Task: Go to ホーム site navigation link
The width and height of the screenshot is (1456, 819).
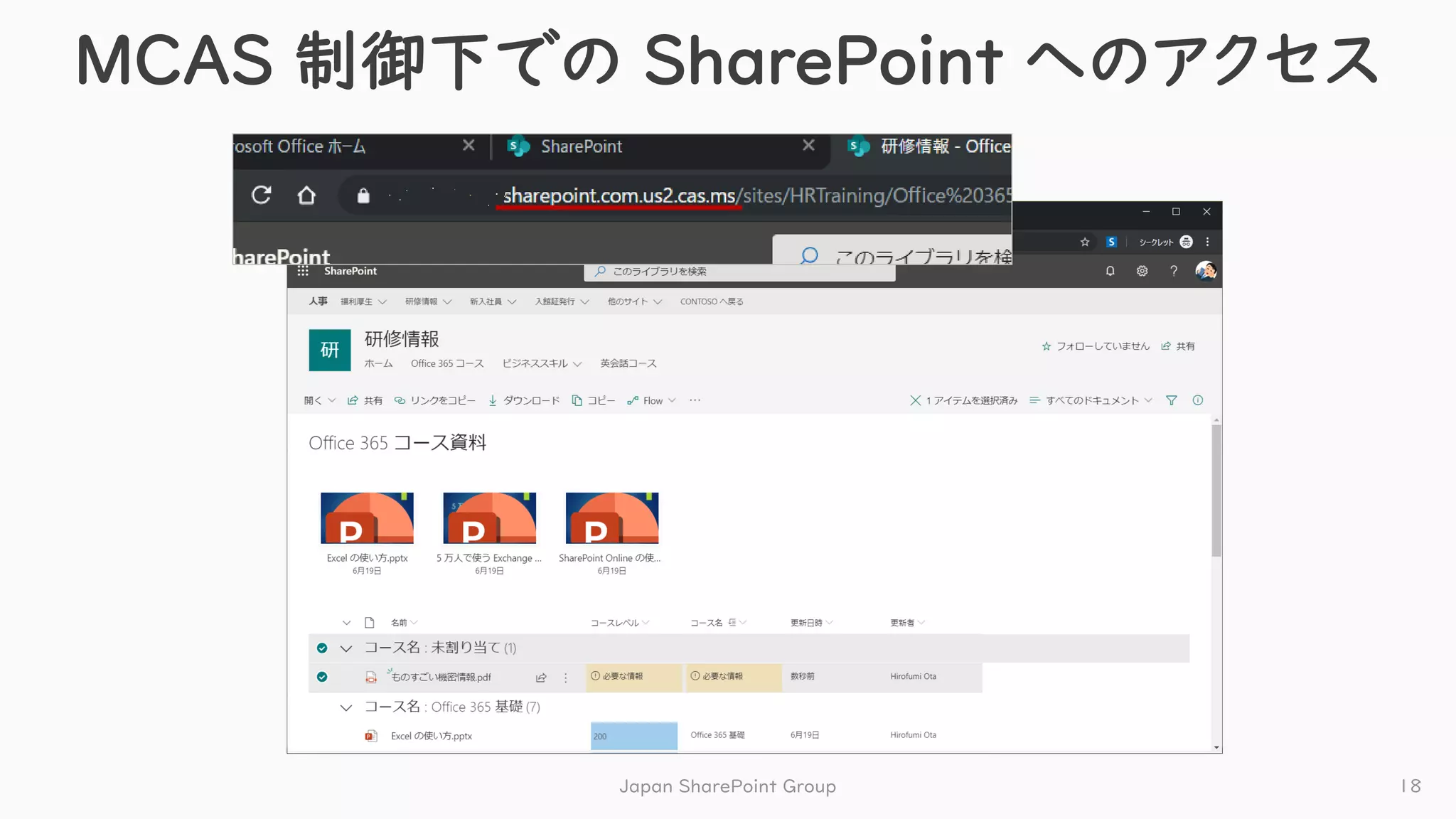Action: (378, 363)
